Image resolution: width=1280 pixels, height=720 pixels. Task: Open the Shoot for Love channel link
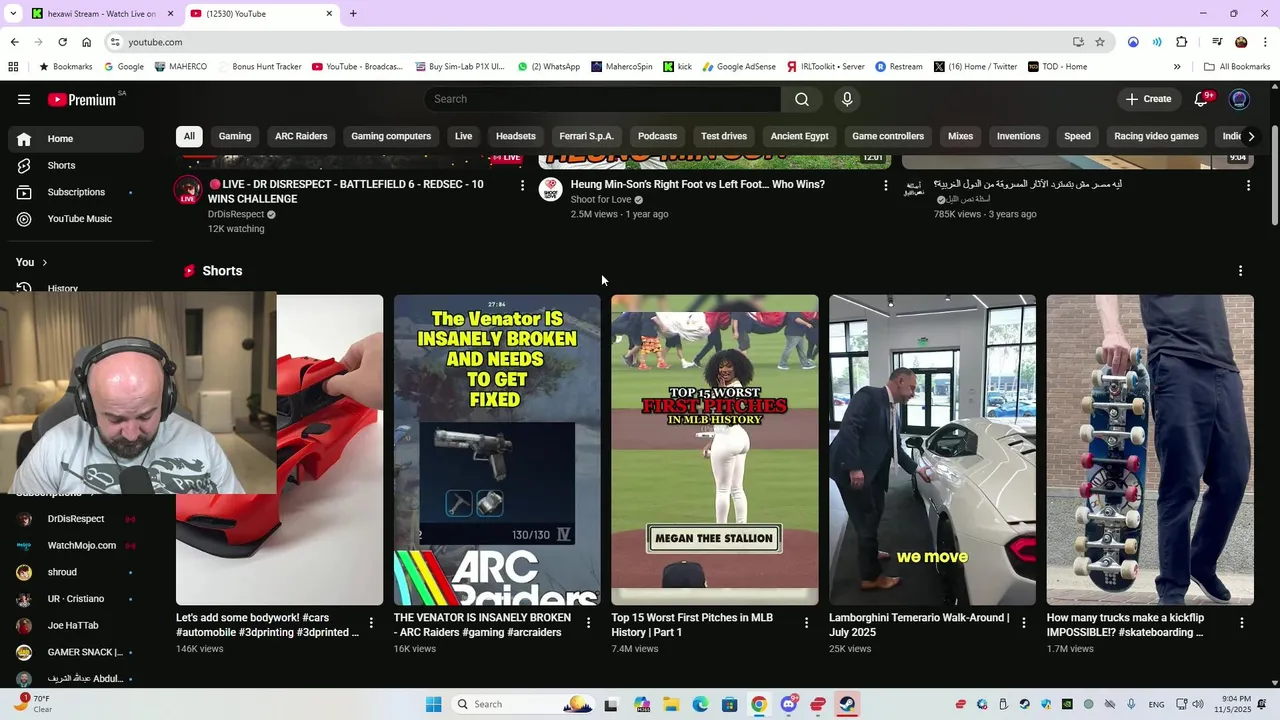click(x=601, y=199)
